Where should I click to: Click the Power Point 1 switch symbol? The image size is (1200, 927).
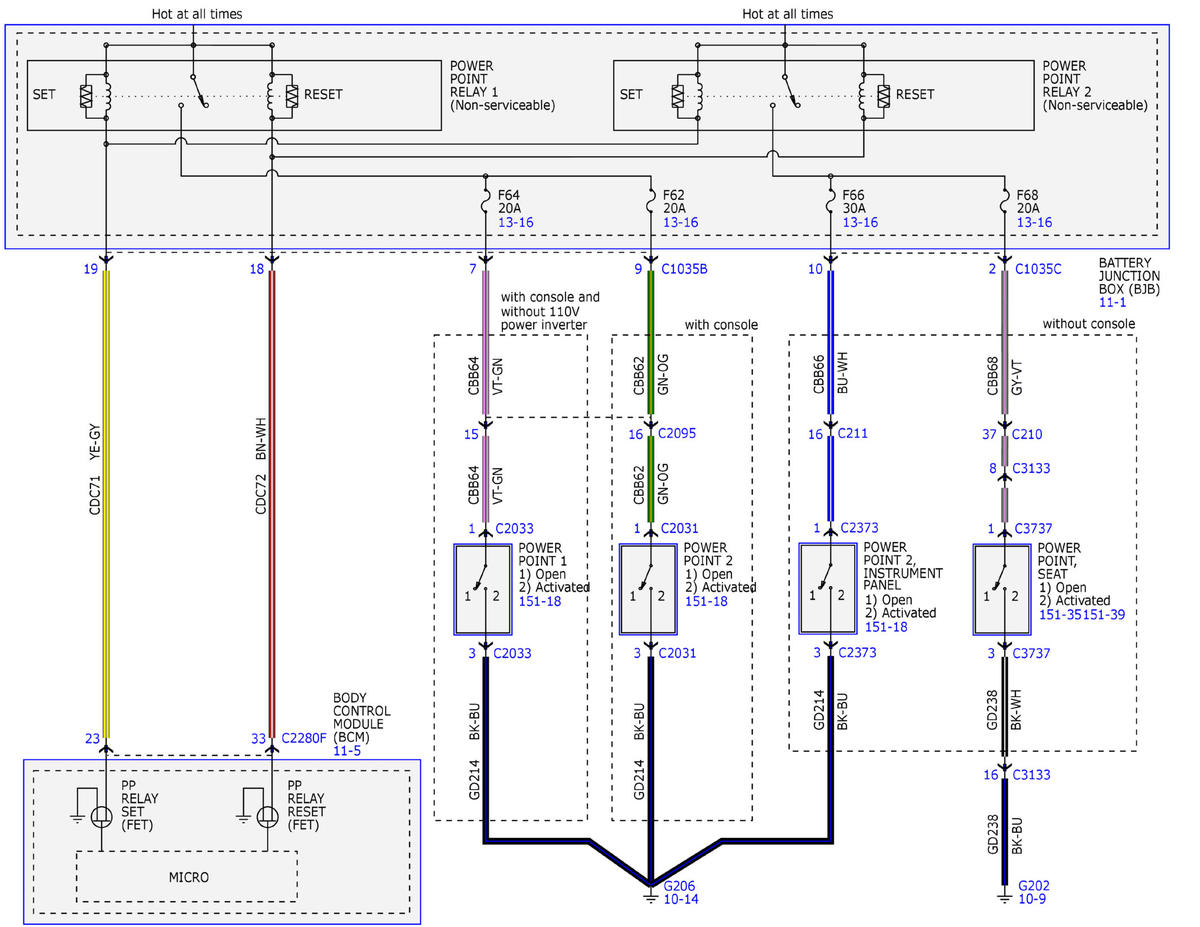click(x=485, y=589)
